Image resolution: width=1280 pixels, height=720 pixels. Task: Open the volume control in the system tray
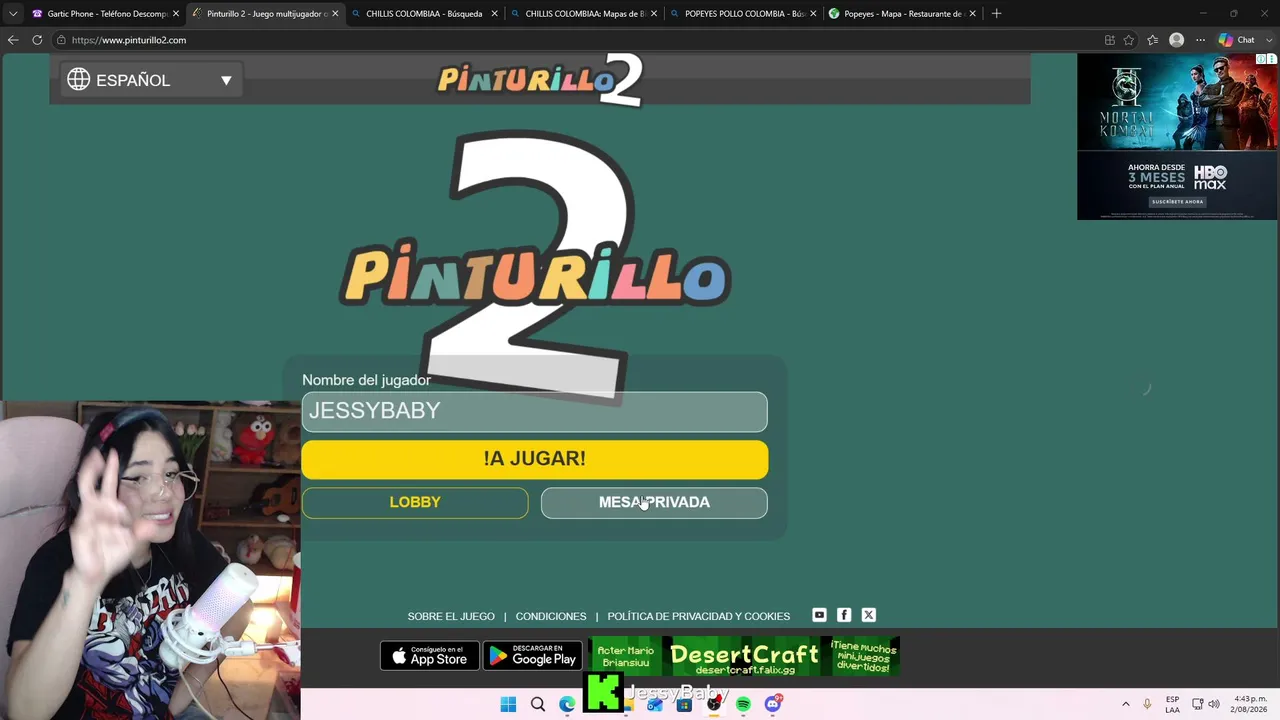[x=1214, y=704]
